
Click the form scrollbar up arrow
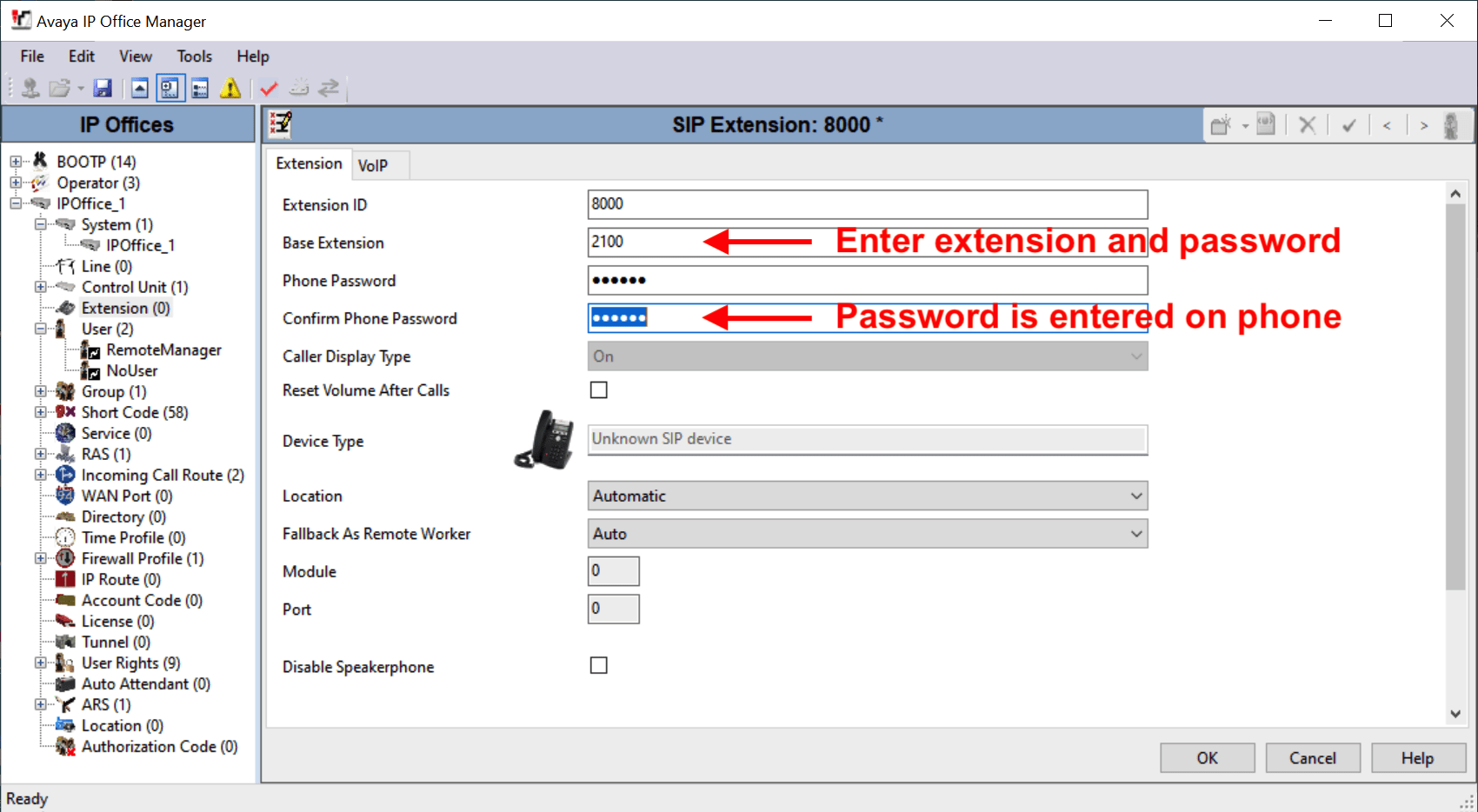tap(1455, 194)
